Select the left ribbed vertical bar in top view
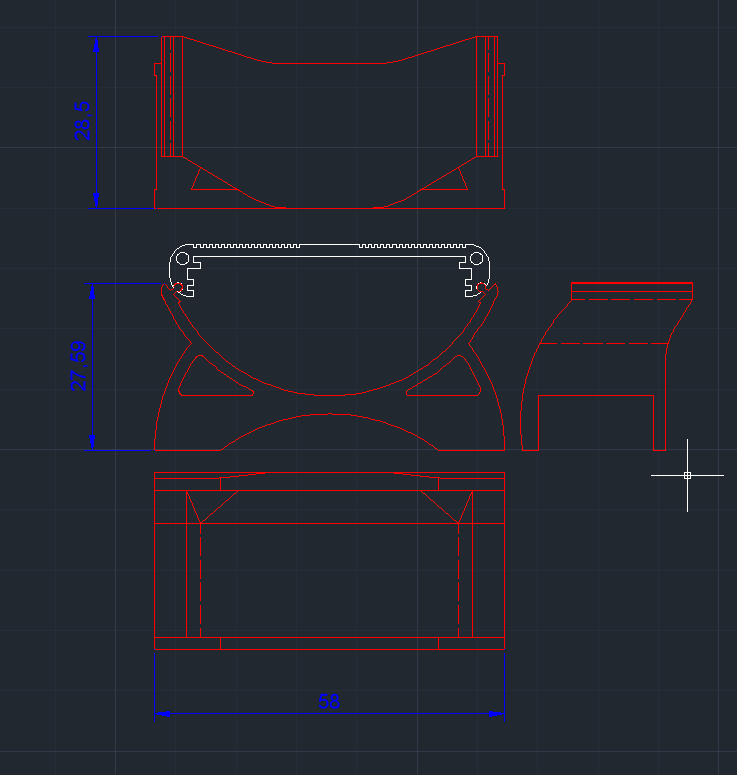 coord(172,97)
